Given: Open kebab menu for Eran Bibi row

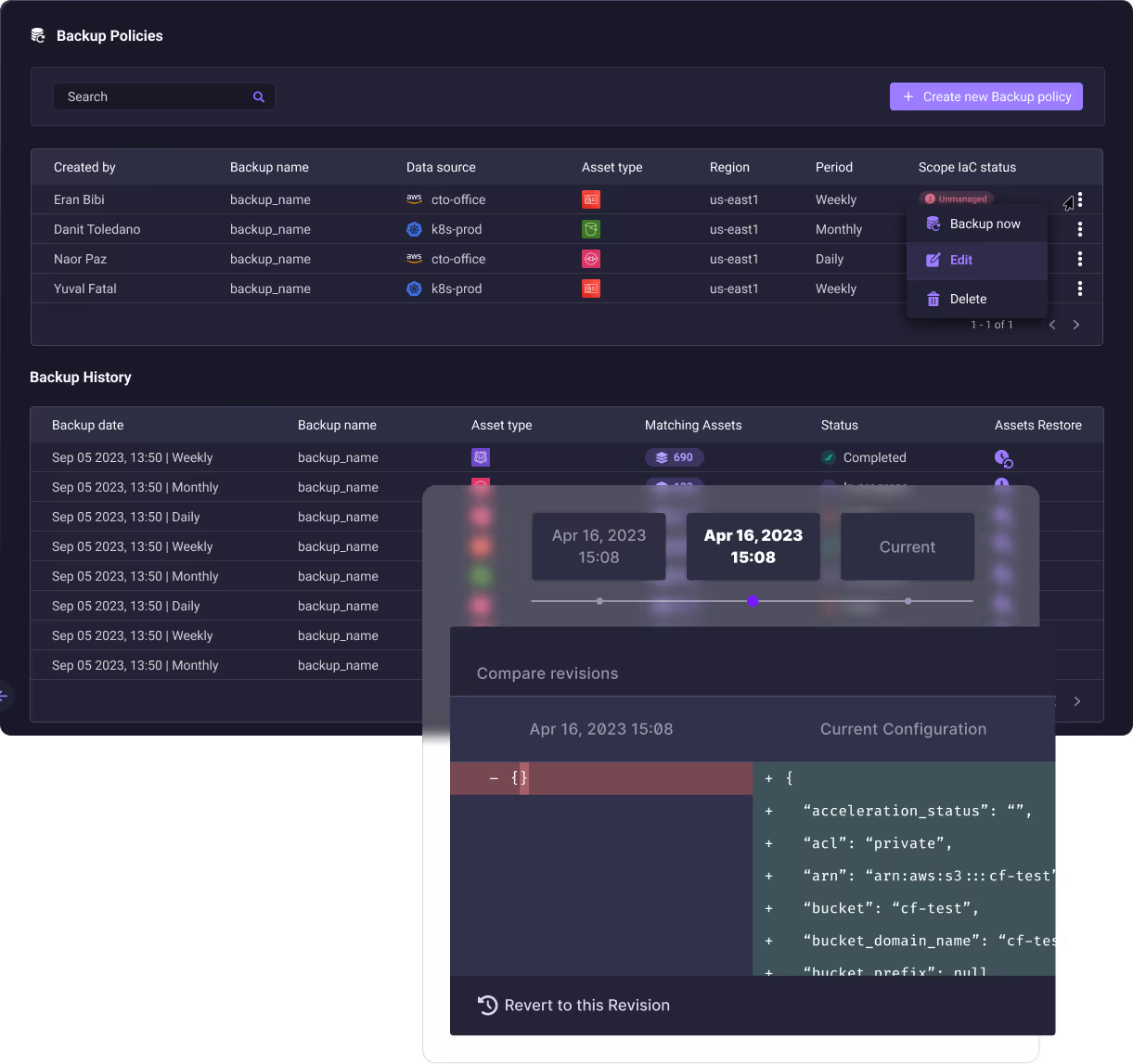Looking at the screenshot, I should pyautogui.click(x=1080, y=199).
